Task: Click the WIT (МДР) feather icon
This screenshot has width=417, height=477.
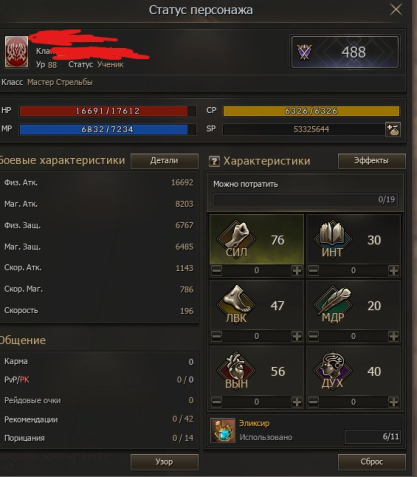Action: pyautogui.click(x=332, y=304)
